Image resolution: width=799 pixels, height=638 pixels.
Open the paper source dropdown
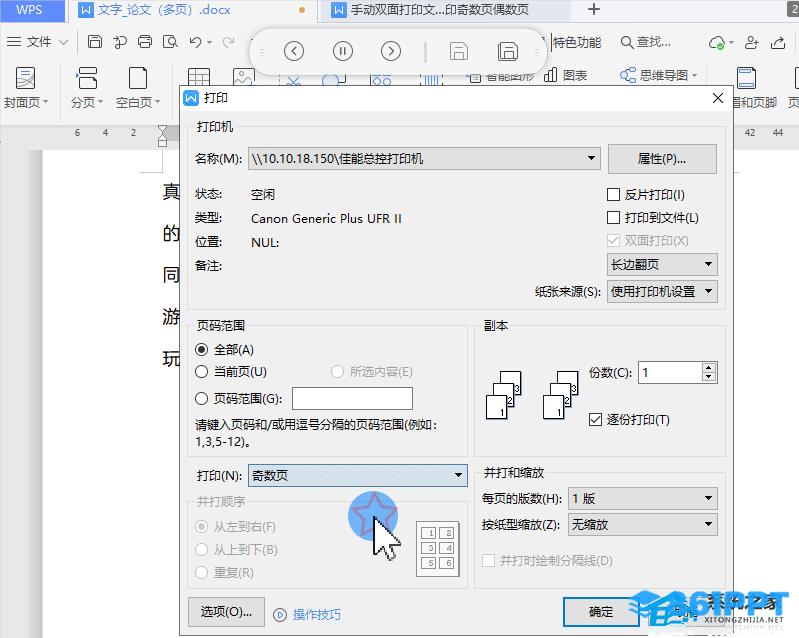(662, 291)
